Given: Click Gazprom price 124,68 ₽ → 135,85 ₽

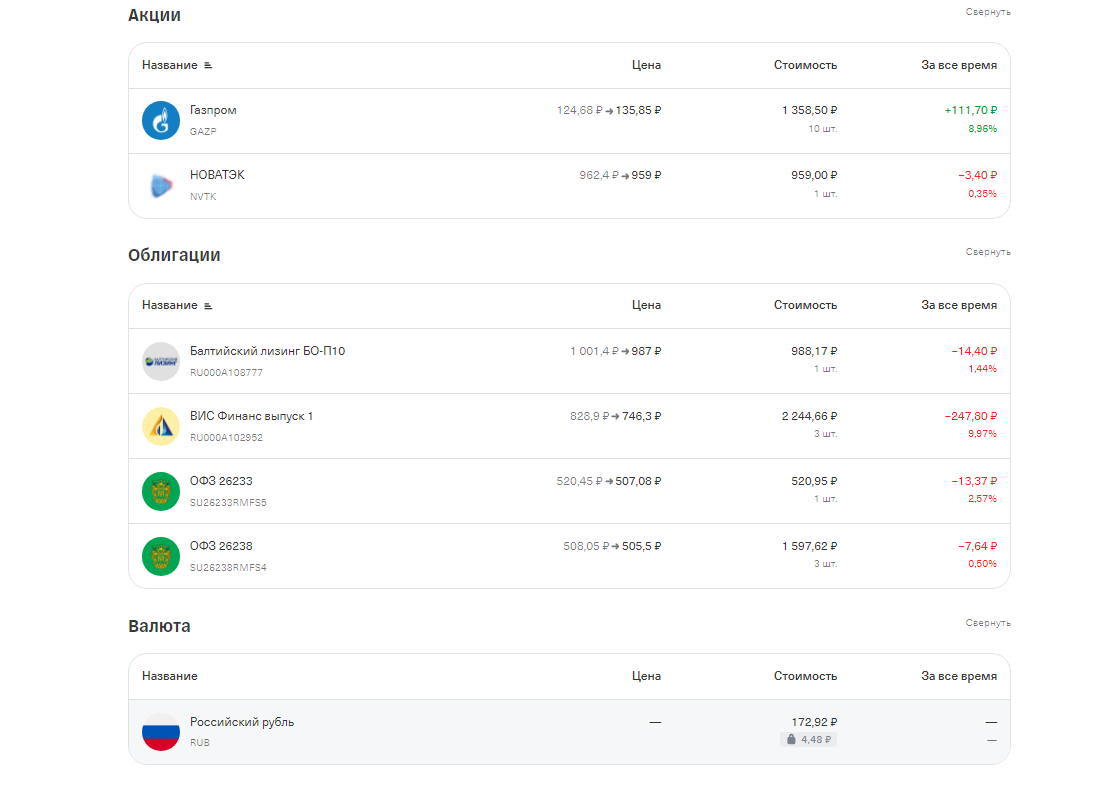Looking at the screenshot, I should tap(608, 111).
